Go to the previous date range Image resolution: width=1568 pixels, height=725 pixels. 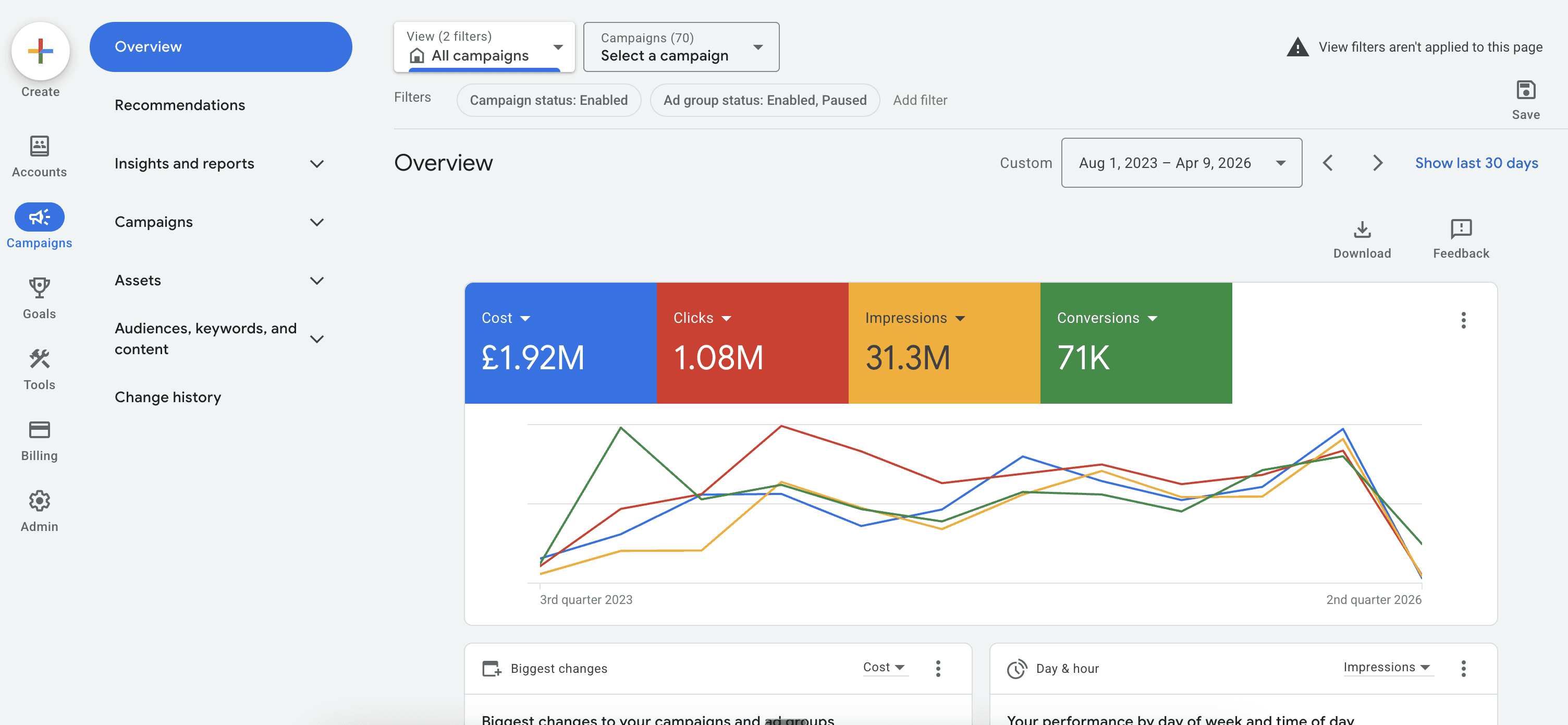point(1328,163)
